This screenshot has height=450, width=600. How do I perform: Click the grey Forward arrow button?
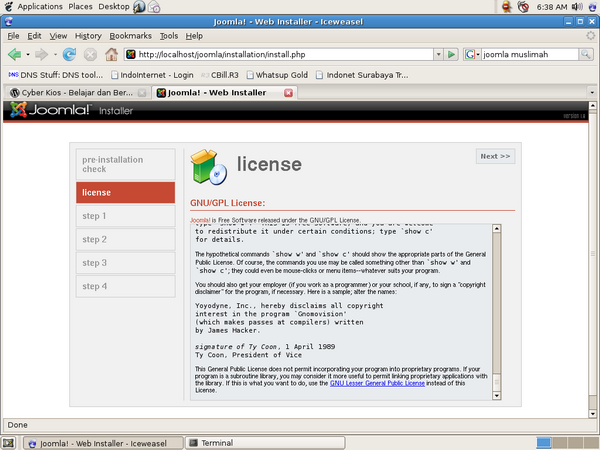tap(41, 54)
